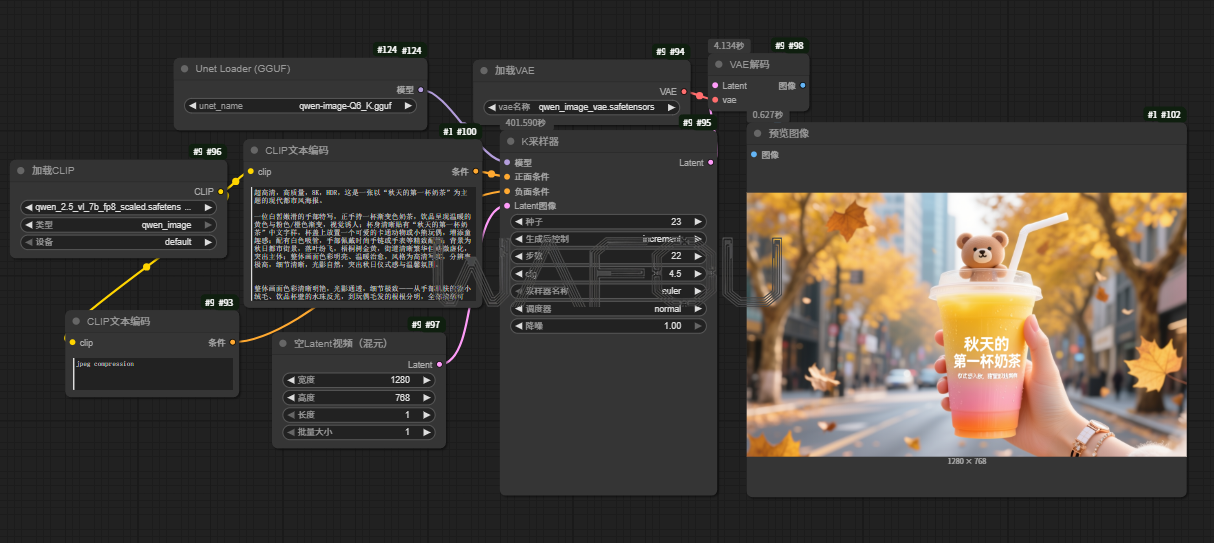Screen dimensions: 1214x543
Task: Click the 正面条件 input socket on K采样器
Action: (x=507, y=177)
